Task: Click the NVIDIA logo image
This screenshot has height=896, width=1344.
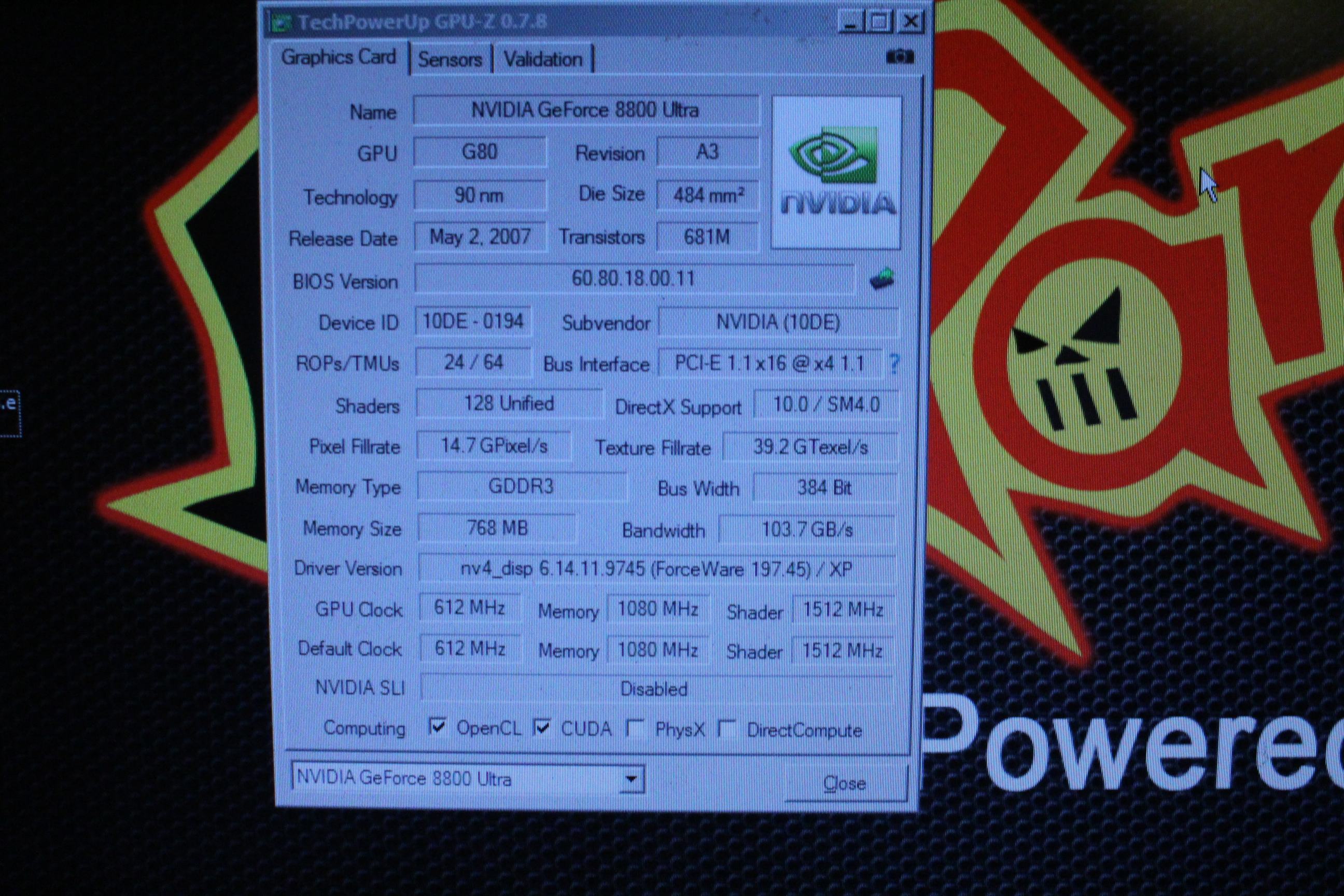Action: [x=836, y=173]
